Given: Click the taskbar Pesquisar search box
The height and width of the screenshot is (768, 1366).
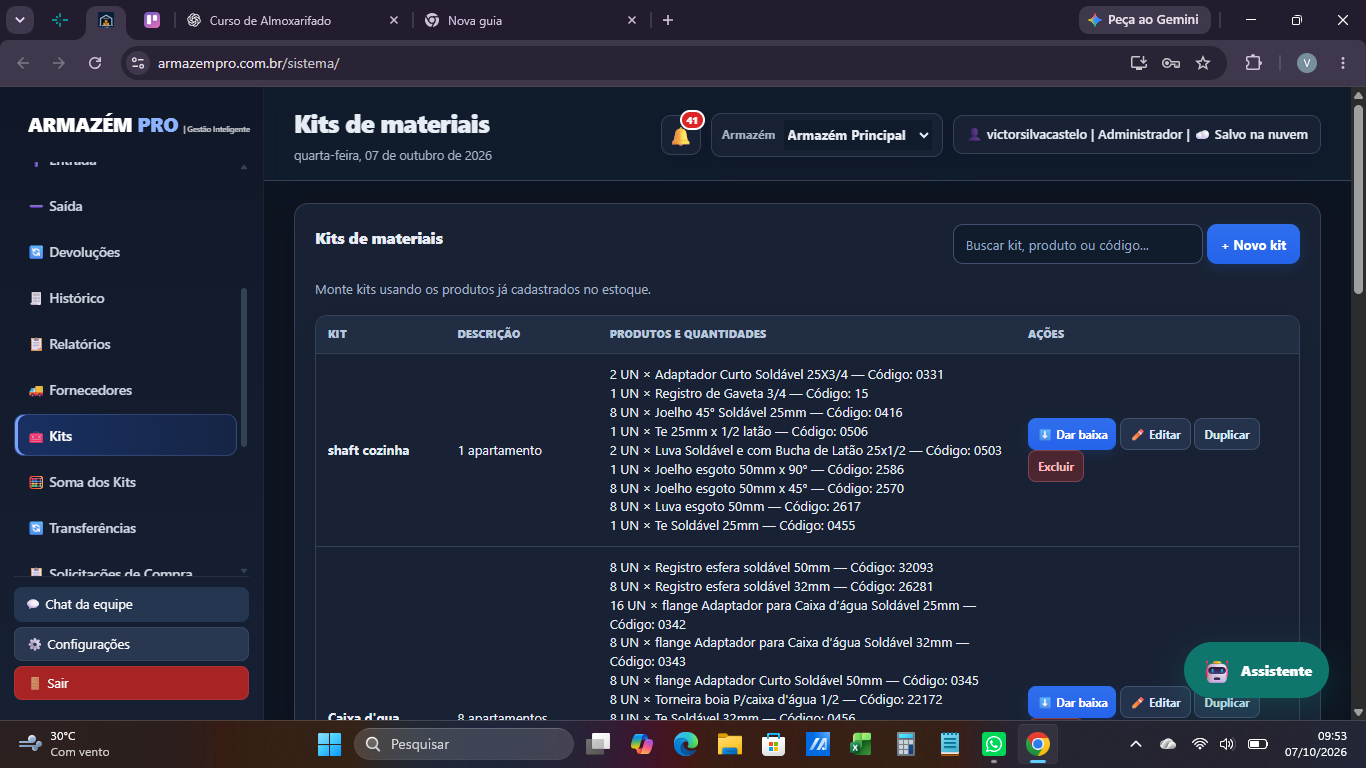Looking at the screenshot, I should point(464,744).
